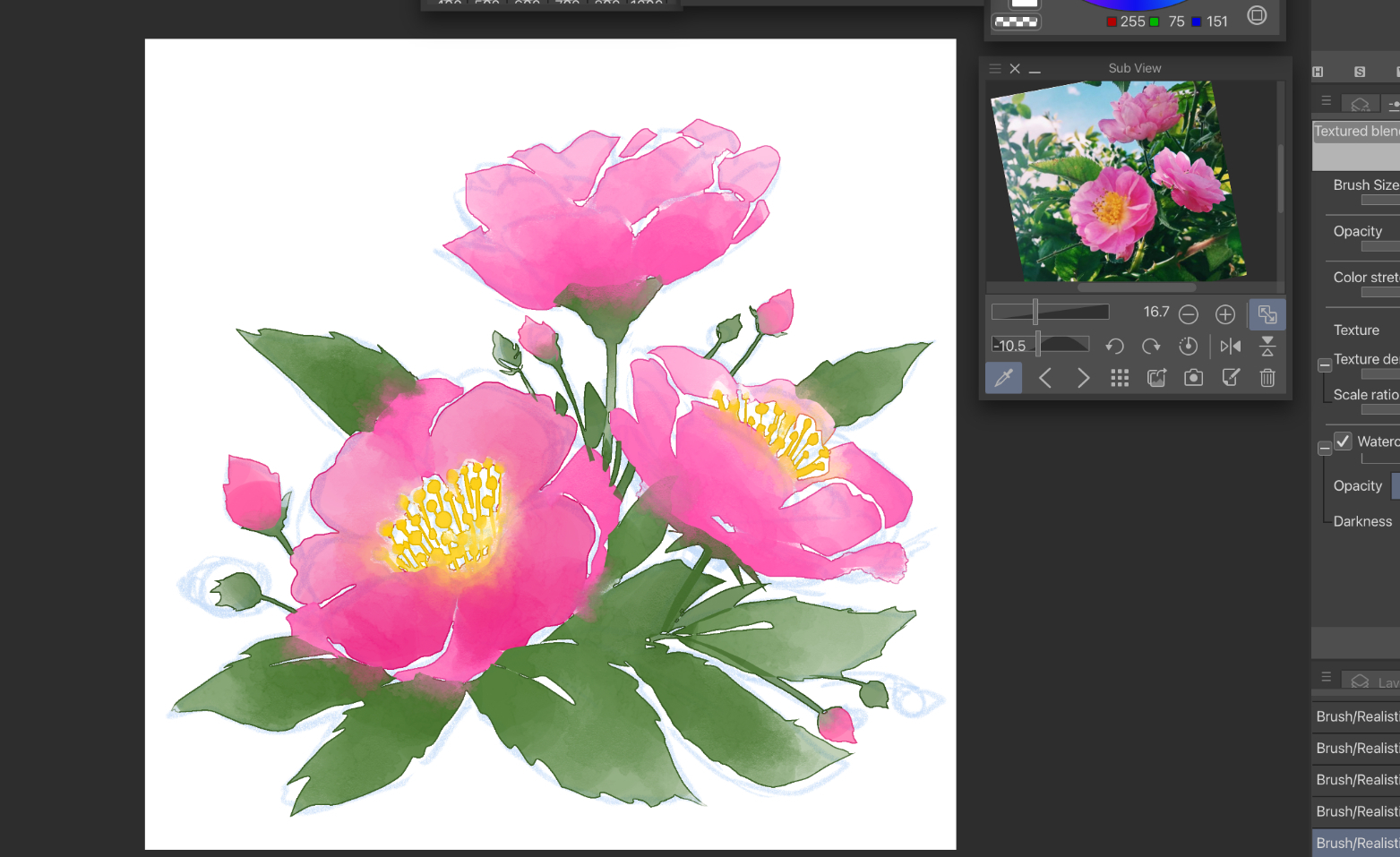The height and width of the screenshot is (857, 1400).
Task: Select the bottom highlighted Brush/Realistic layer
Action: [1356, 843]
